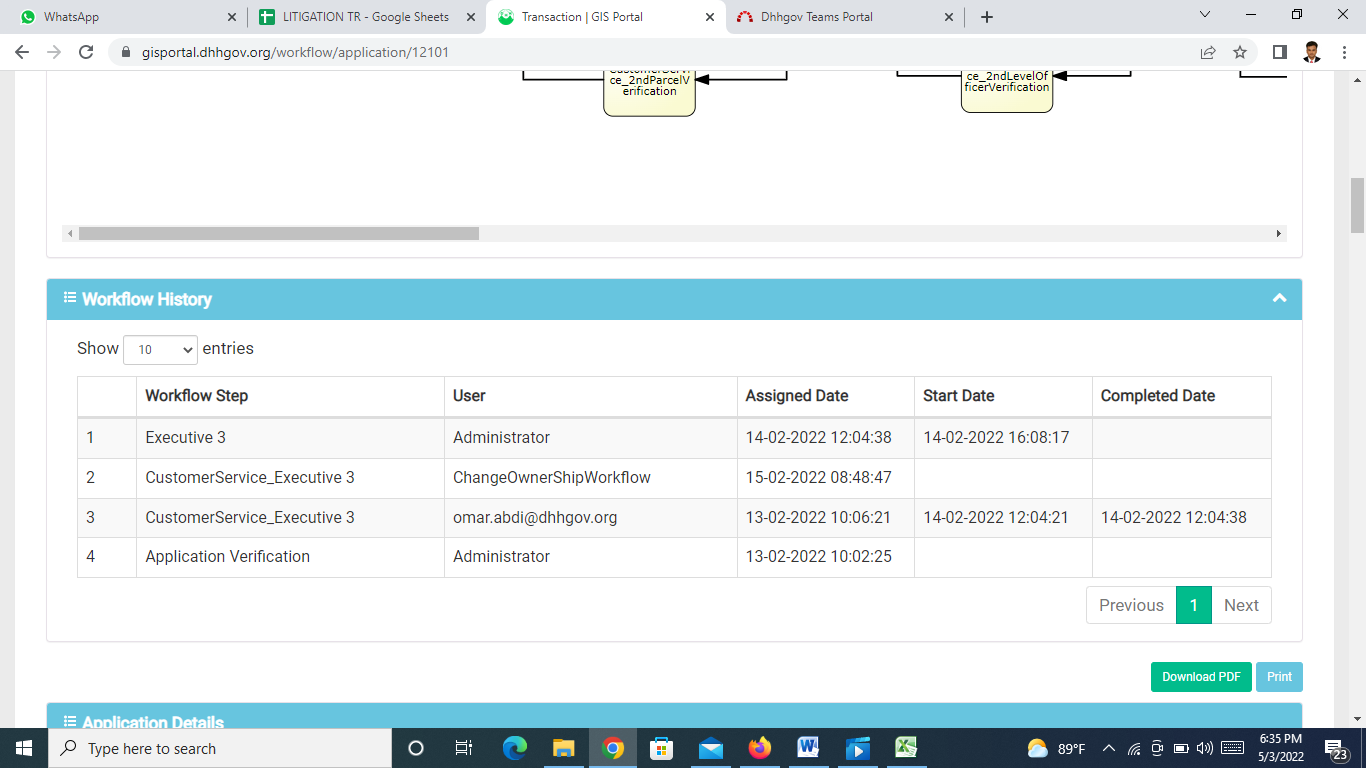The width and height of the screenshot is (1366, 768).
Task: Click the diagram horizontal scrollbar thumb
Action: [279, 234]
